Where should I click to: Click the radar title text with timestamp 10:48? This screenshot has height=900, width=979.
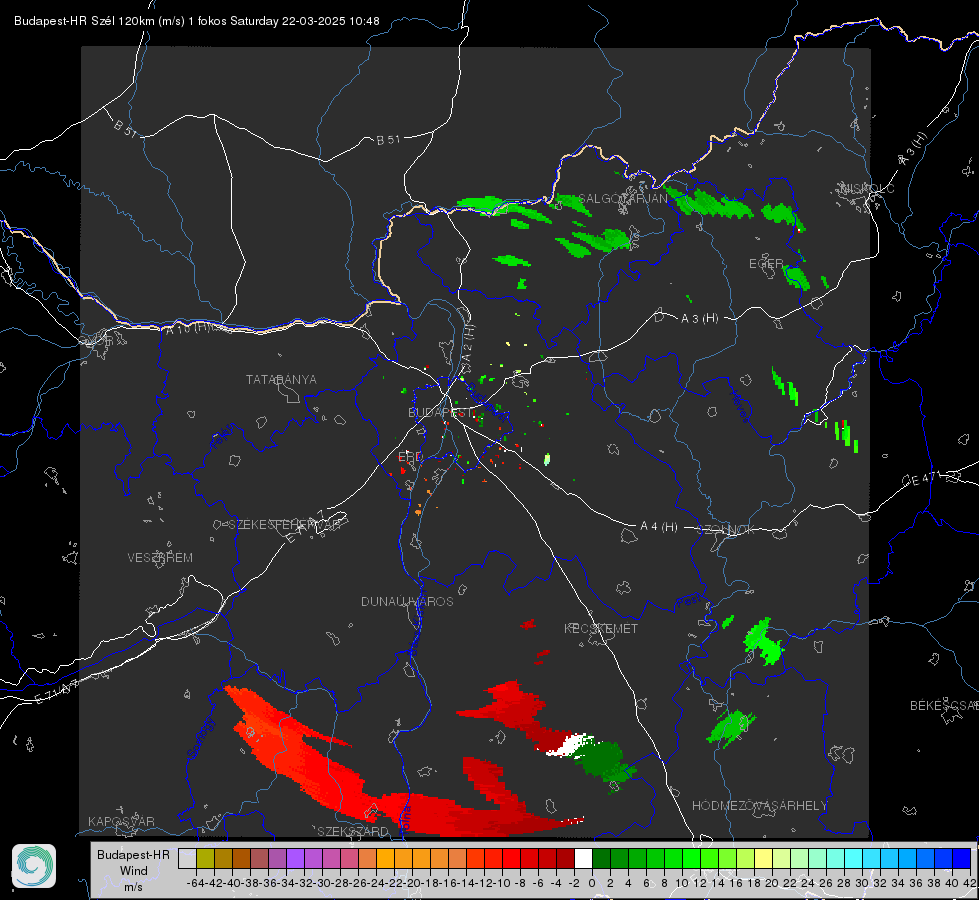(197, 21)
